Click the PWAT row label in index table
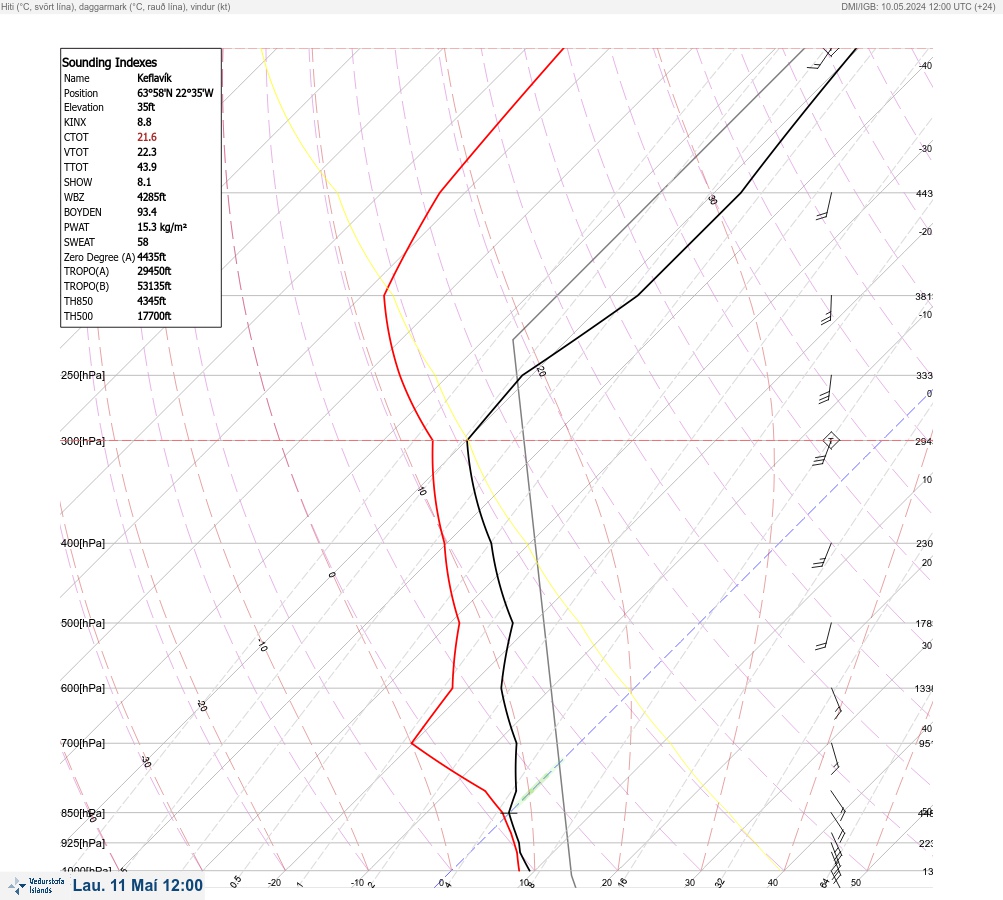 tap(77, 227)
